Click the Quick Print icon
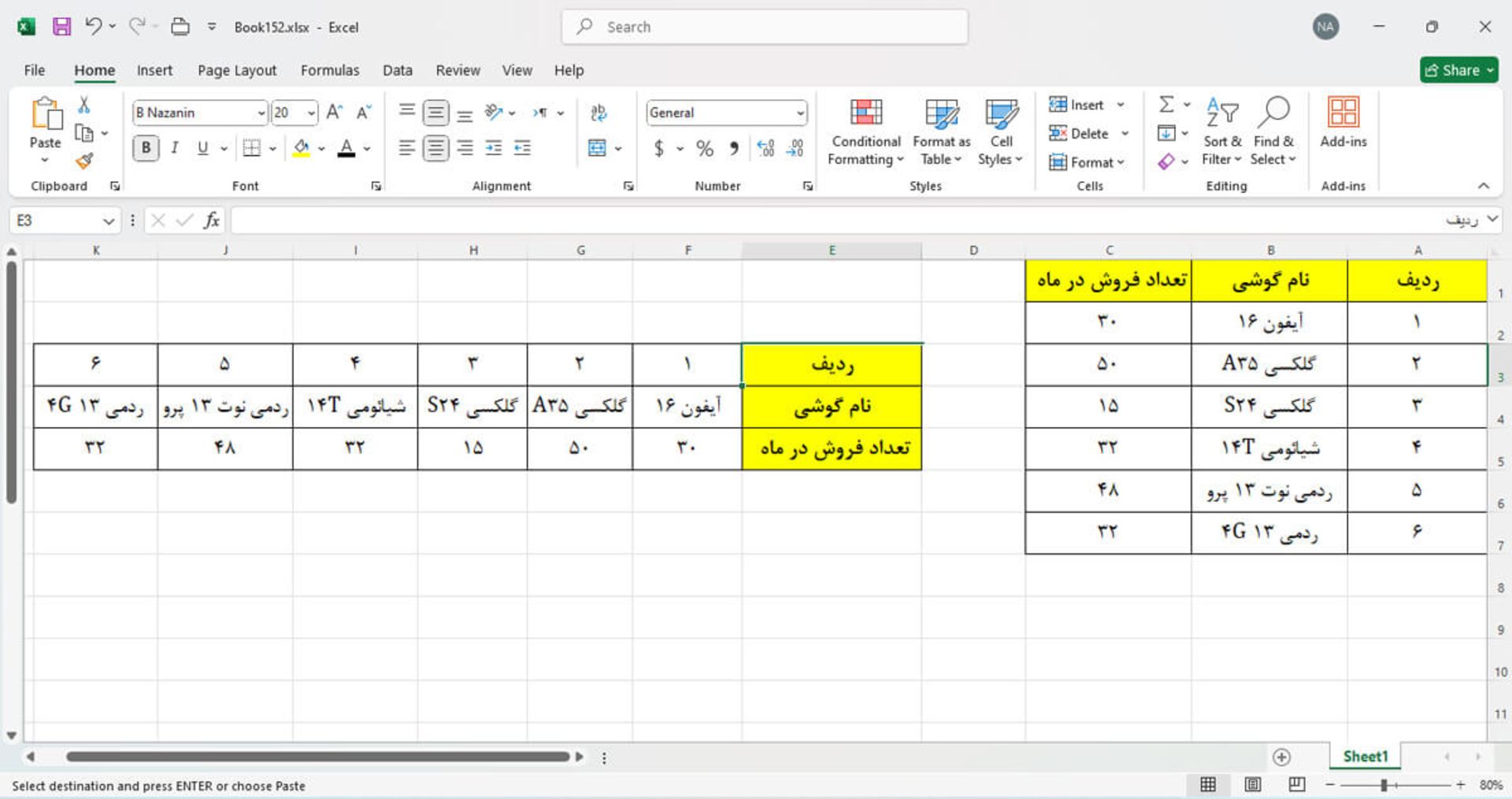This screenshot has width=1512, height=799. (x=180, y=27)
